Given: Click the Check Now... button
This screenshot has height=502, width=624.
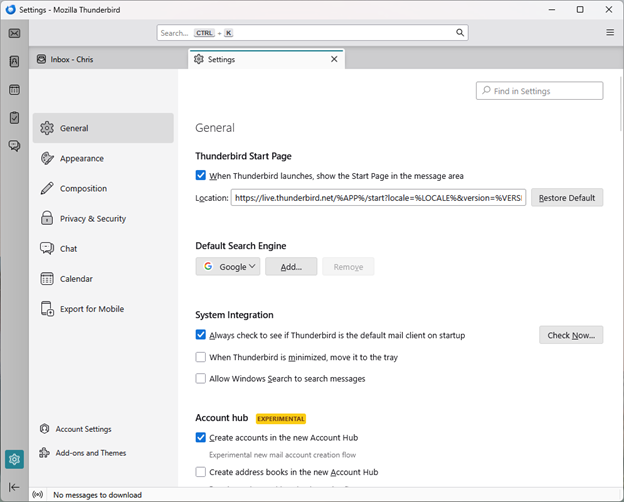Looking at the screenshot, I should 571,335.
